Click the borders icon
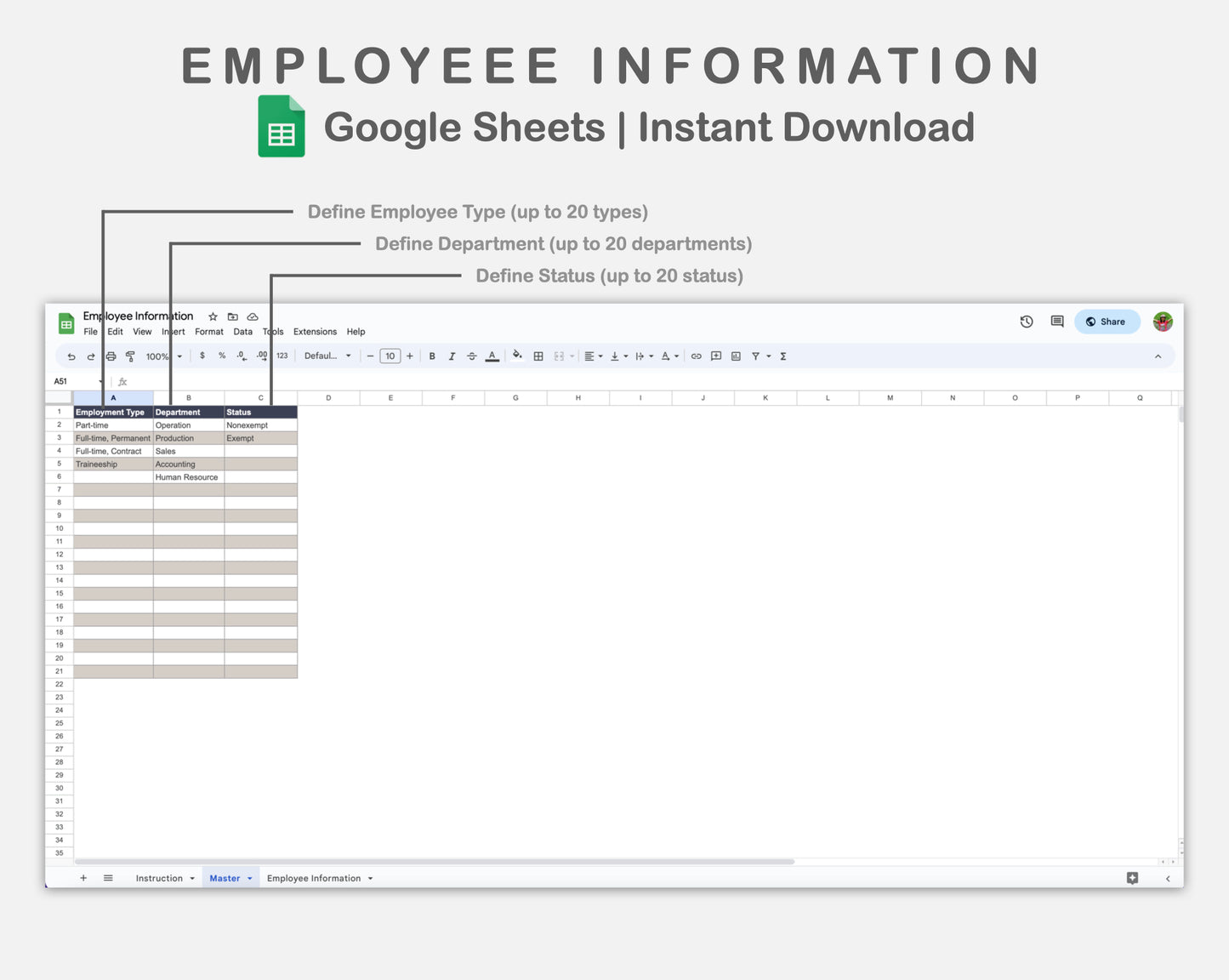The image size is (1229, 980). tap(538, 356)
